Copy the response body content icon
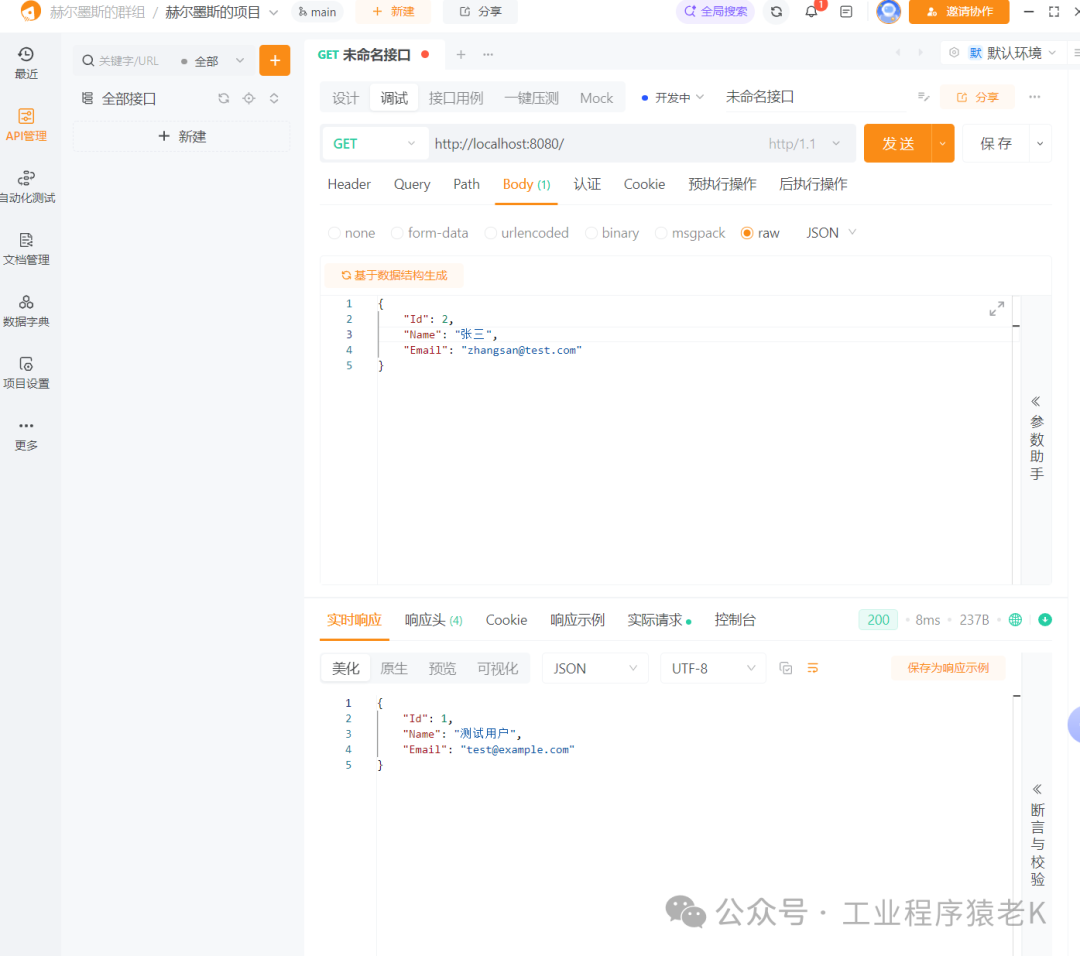 [785, 668]
